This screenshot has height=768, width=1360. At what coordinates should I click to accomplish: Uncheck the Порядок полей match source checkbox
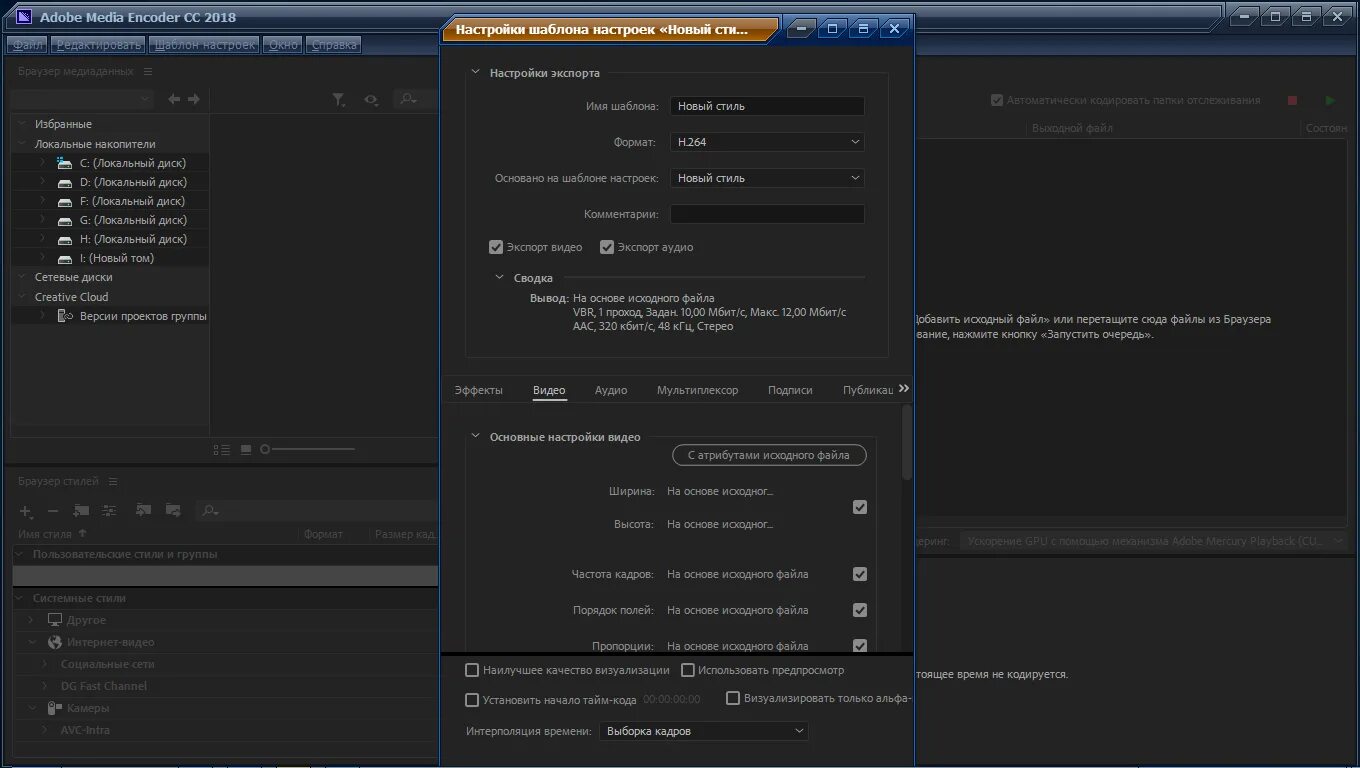(860, 610)
